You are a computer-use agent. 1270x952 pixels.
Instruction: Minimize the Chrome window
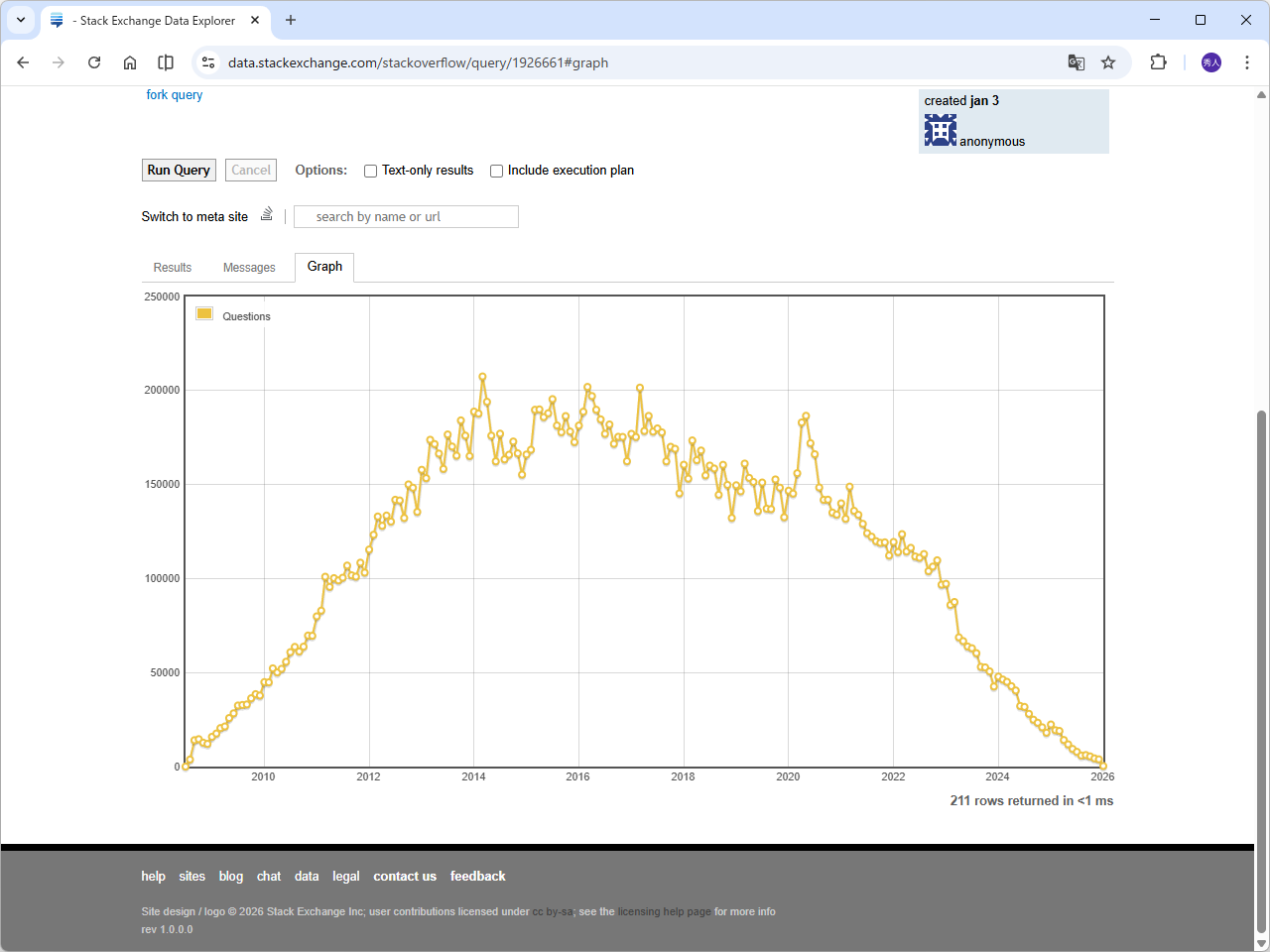[1155, 20]
